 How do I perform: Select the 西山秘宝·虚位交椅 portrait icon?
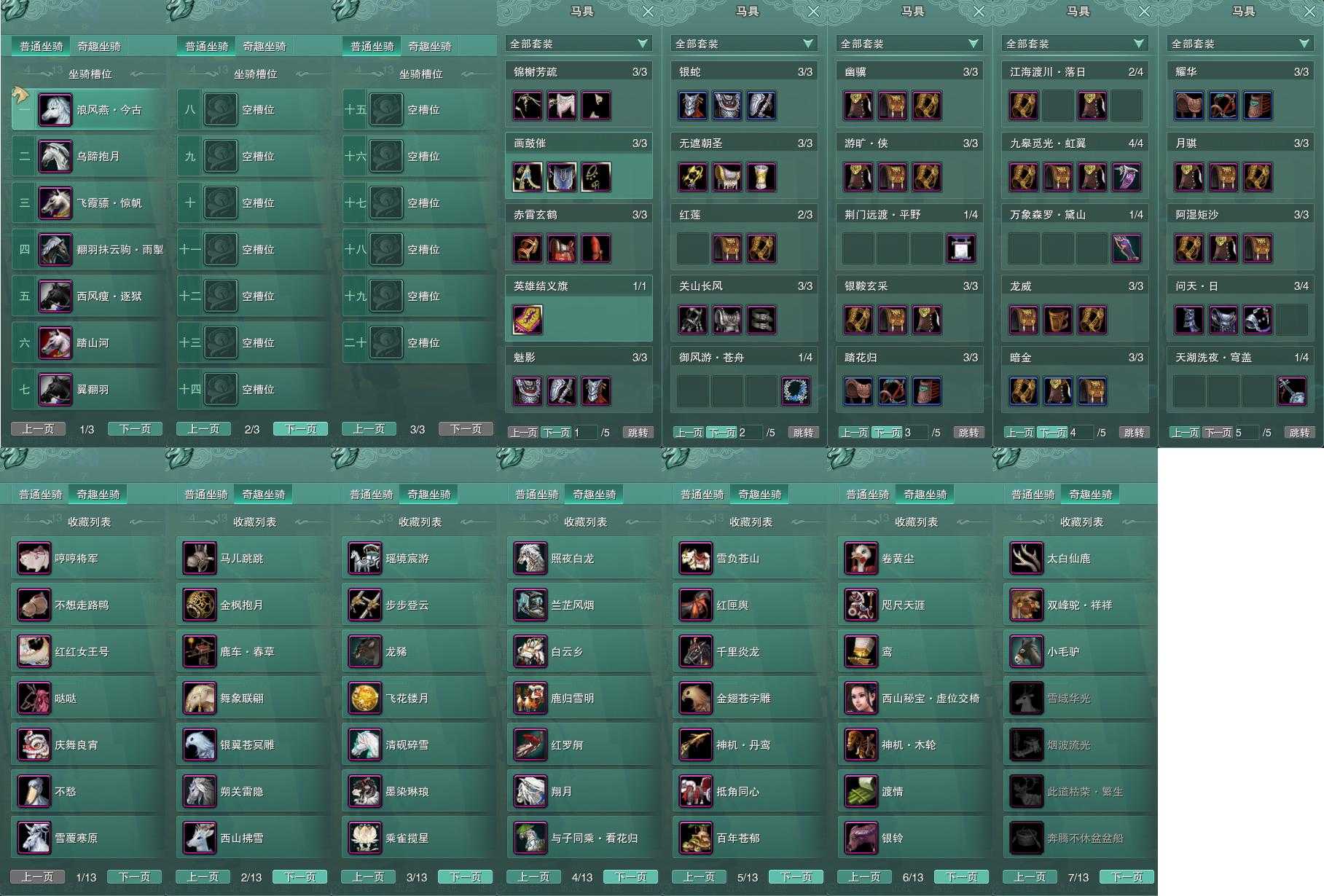tap(861, 699)
